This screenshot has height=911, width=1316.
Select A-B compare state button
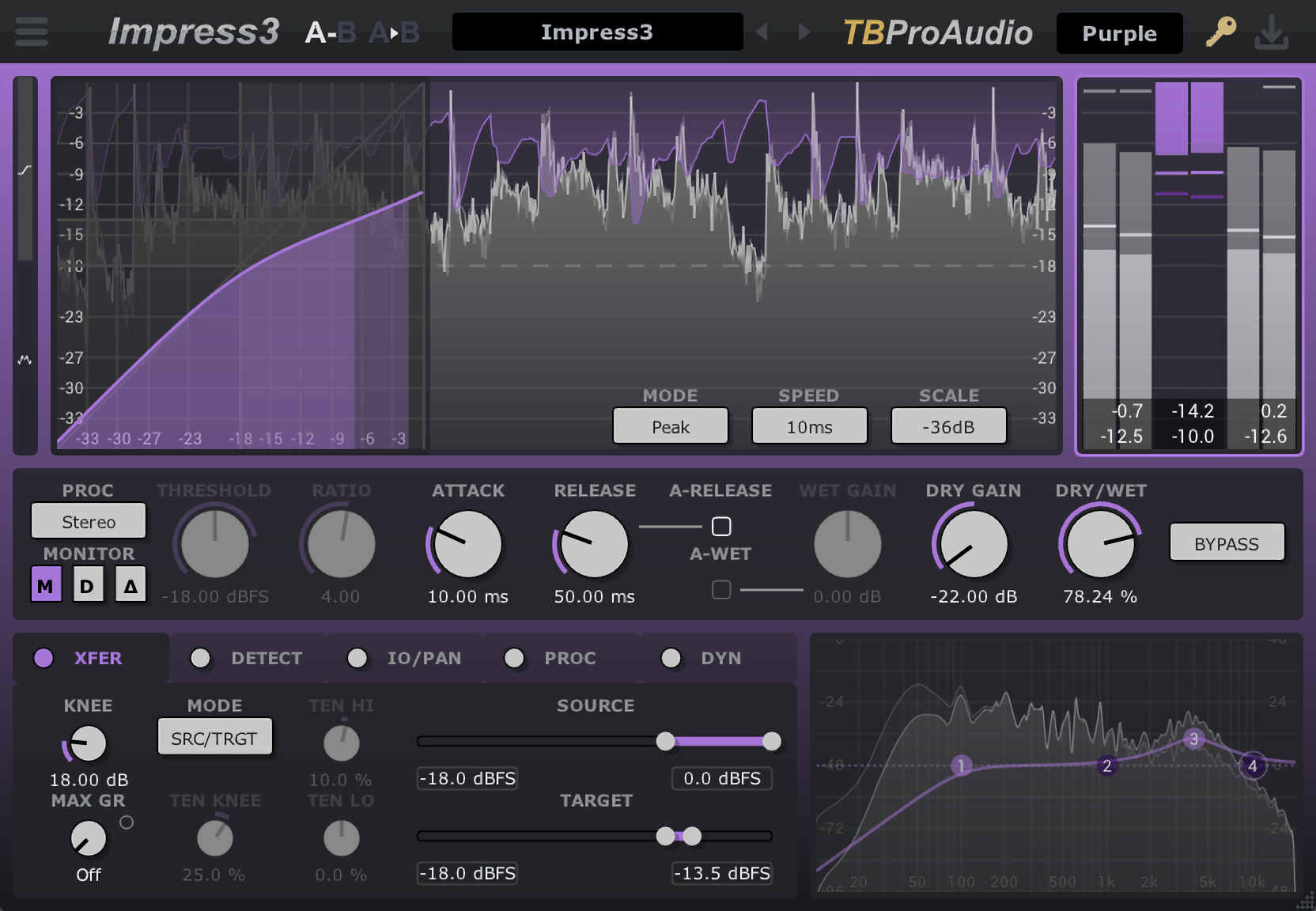click(330, 32)
